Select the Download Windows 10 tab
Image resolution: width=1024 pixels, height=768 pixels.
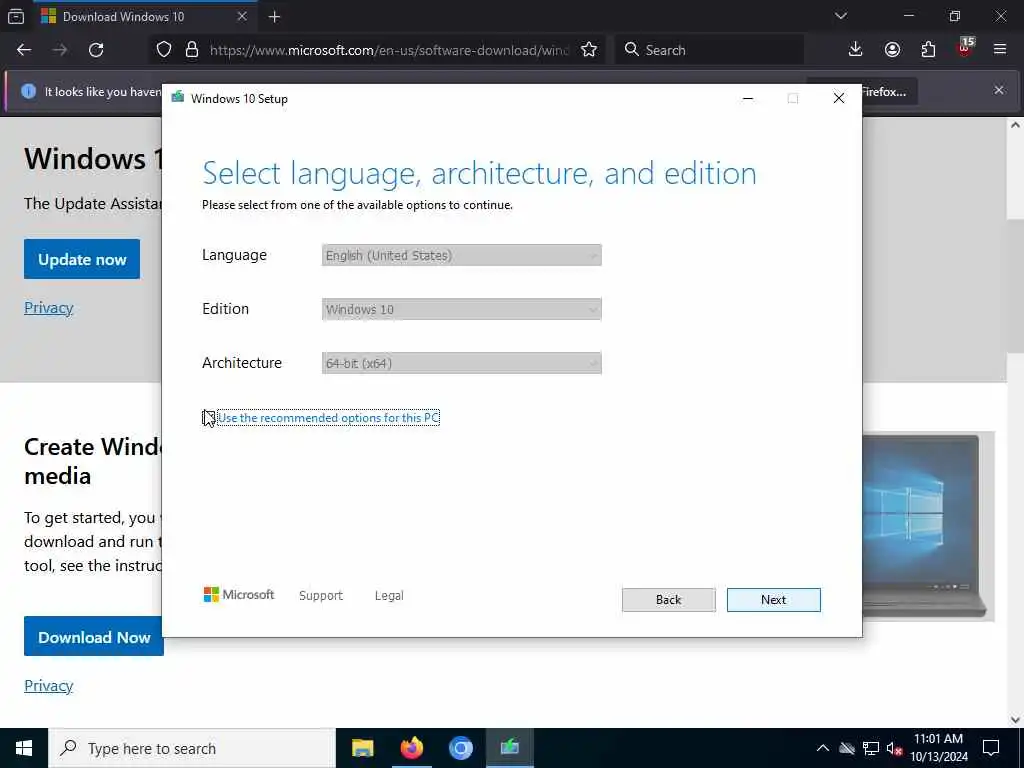click(146, 17)
